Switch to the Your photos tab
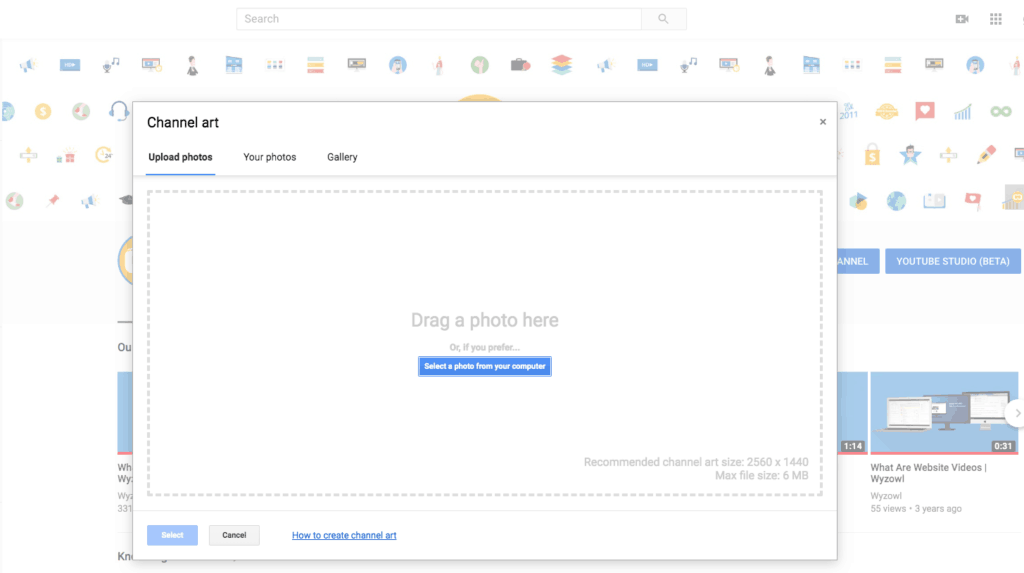Viewport: 1024px width, 573px height. pyautogui.click(x=270, y=157)
